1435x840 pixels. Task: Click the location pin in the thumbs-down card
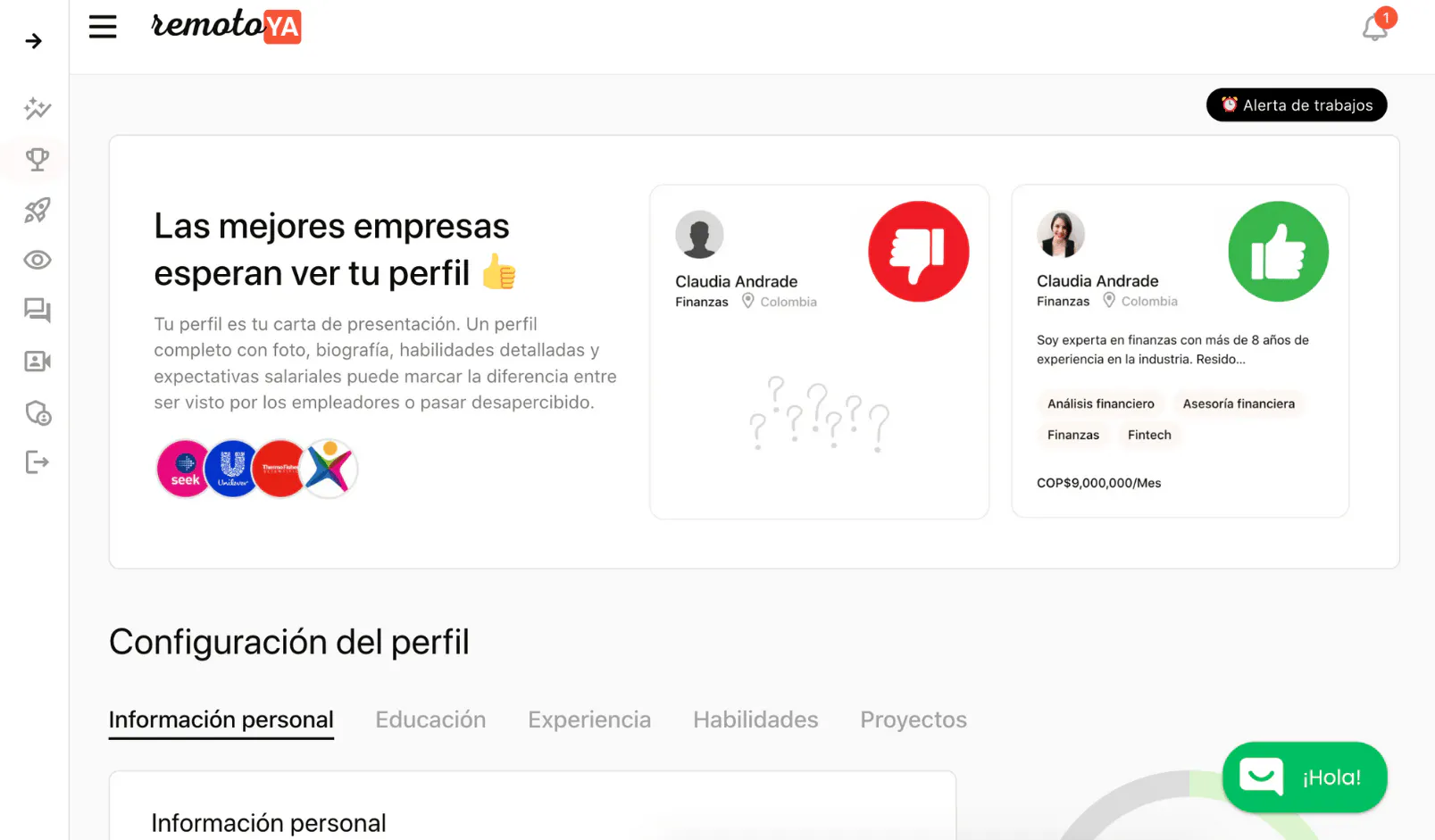point(748,301)
